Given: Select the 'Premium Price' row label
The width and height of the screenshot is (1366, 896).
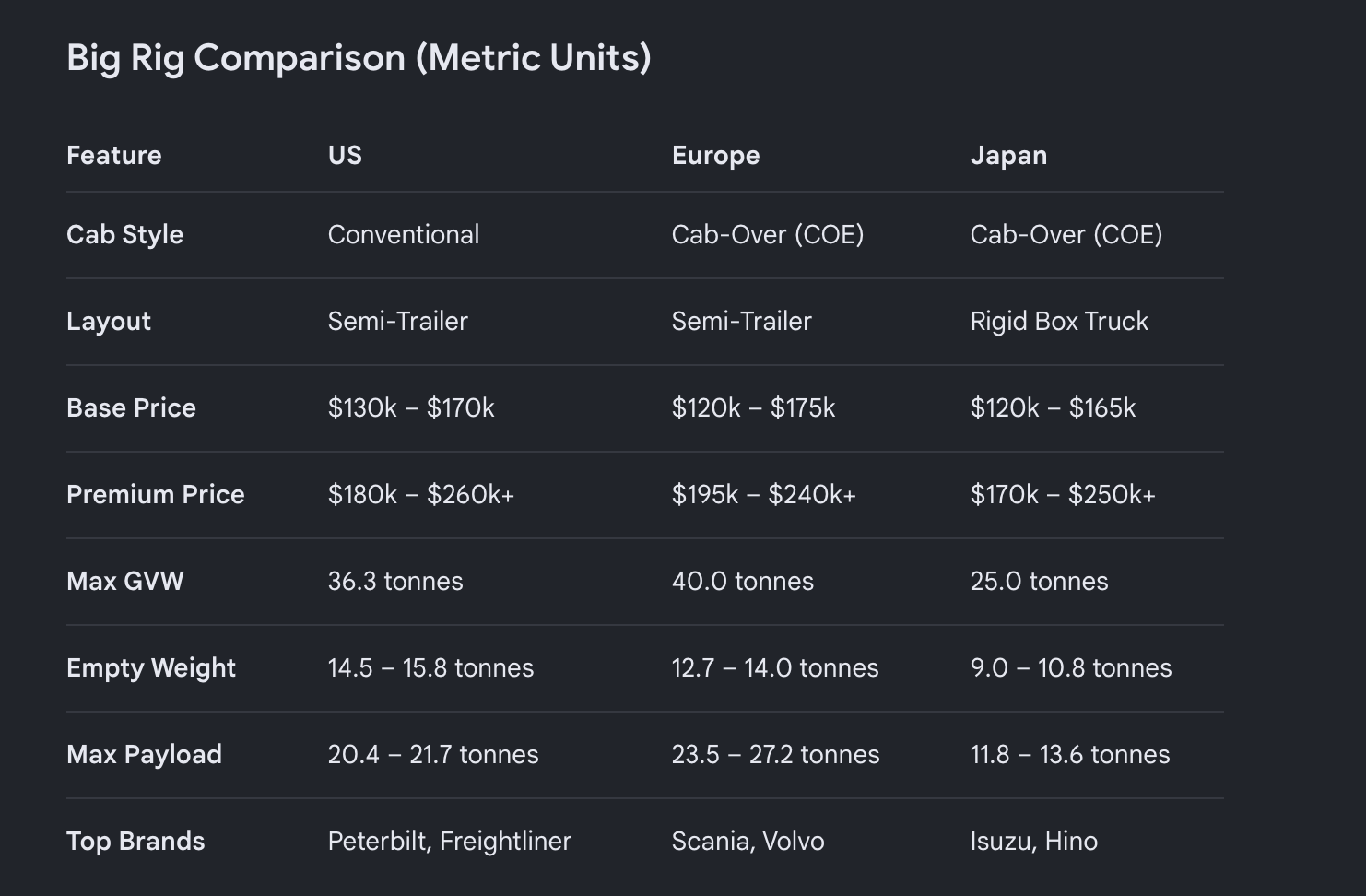Looking at the screenshot, I should [x=156, y=494].
